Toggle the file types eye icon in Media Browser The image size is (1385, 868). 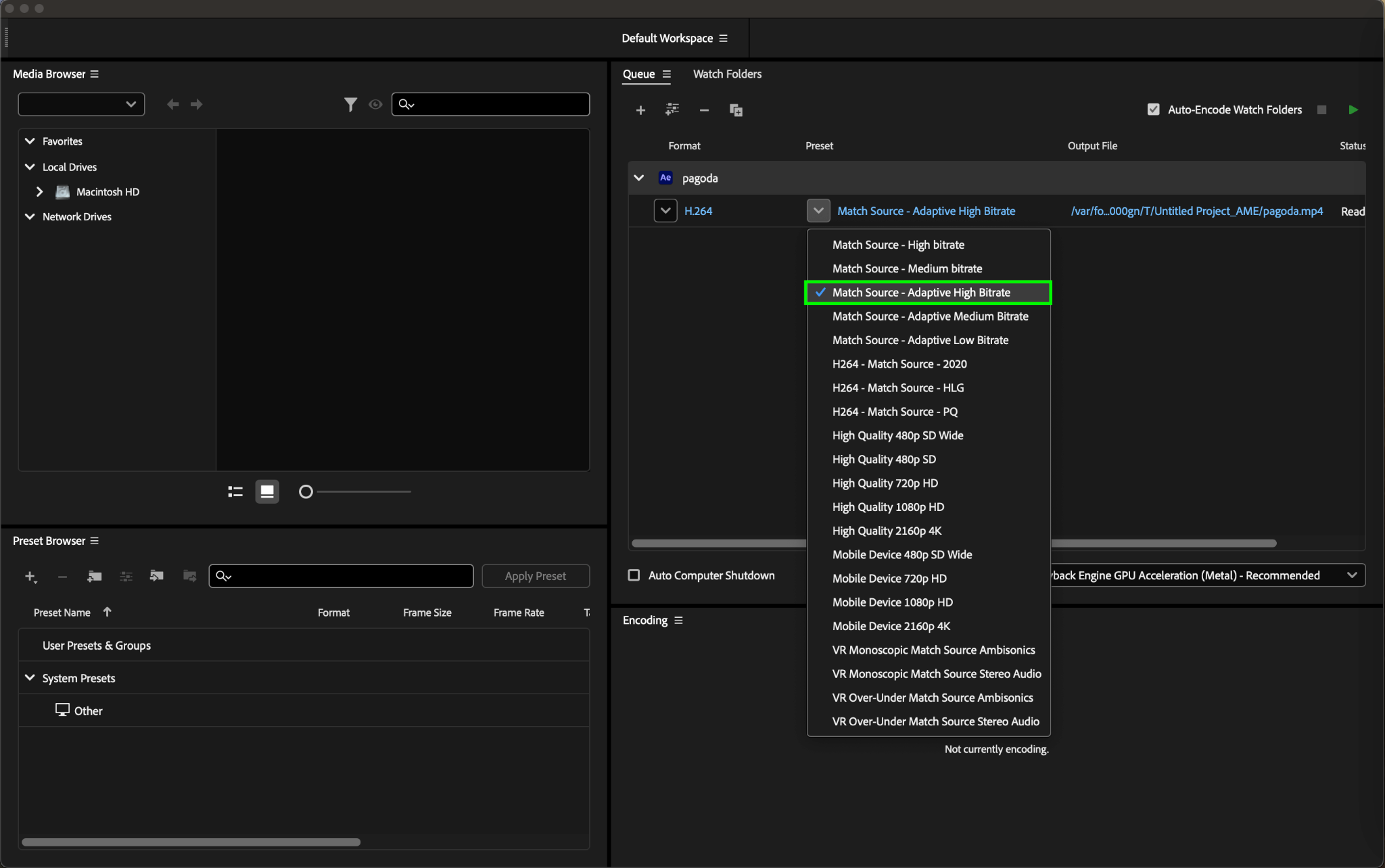click(x=375, y=104)
